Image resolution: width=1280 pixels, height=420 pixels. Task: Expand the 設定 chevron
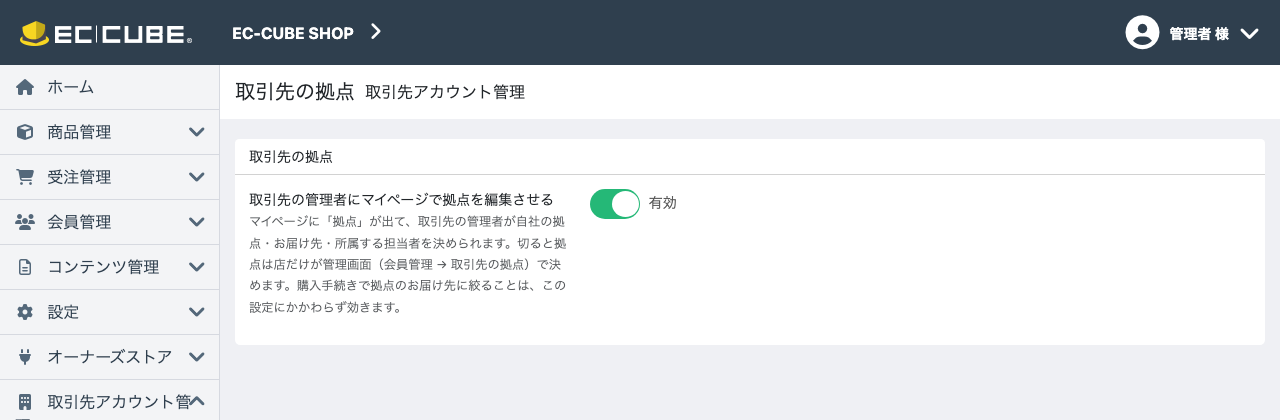pyautogui.click(x=197, y=312)
